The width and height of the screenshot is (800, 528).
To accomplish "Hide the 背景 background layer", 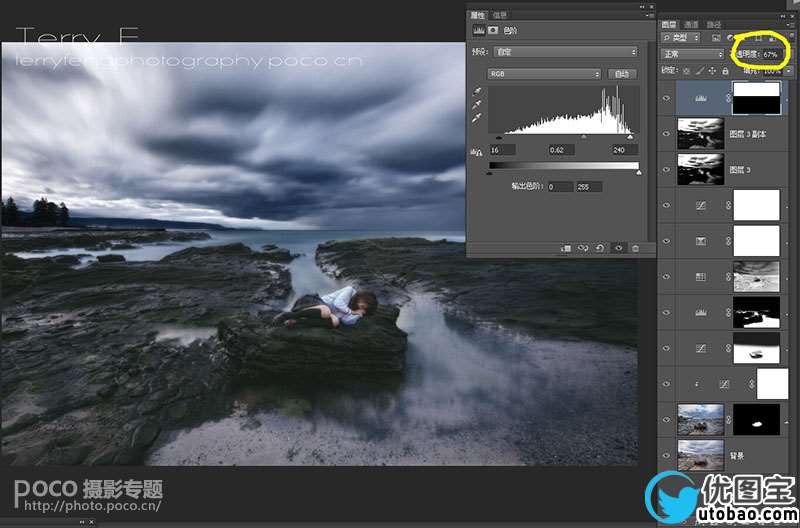I will pyautogui.click(x=666, y=455).
